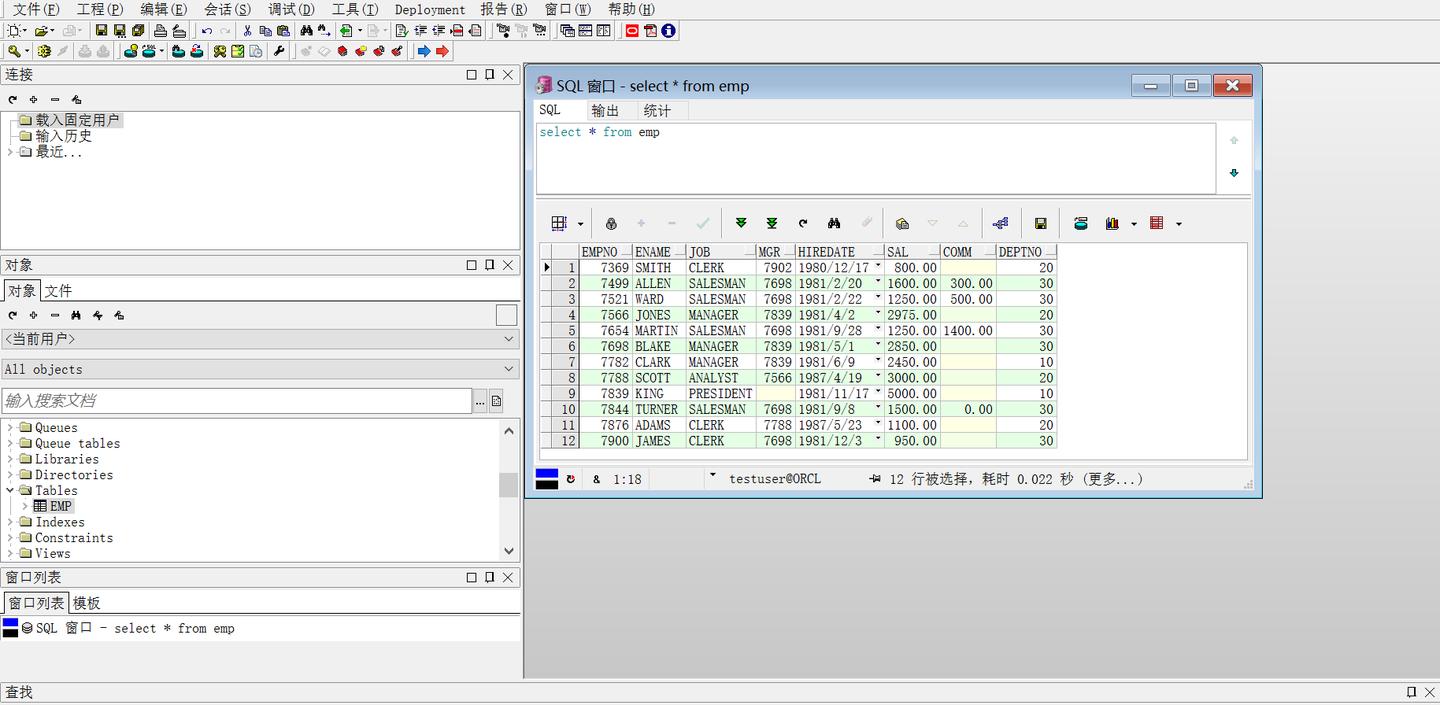Click the object tree vertical scrollbar down arrow

tap(509, 551)
